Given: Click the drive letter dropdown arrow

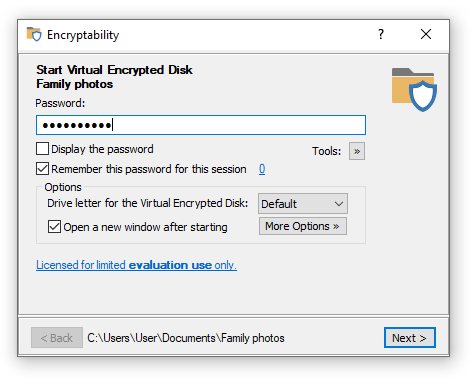Looking at the screenshot, I should click(339, 204).
